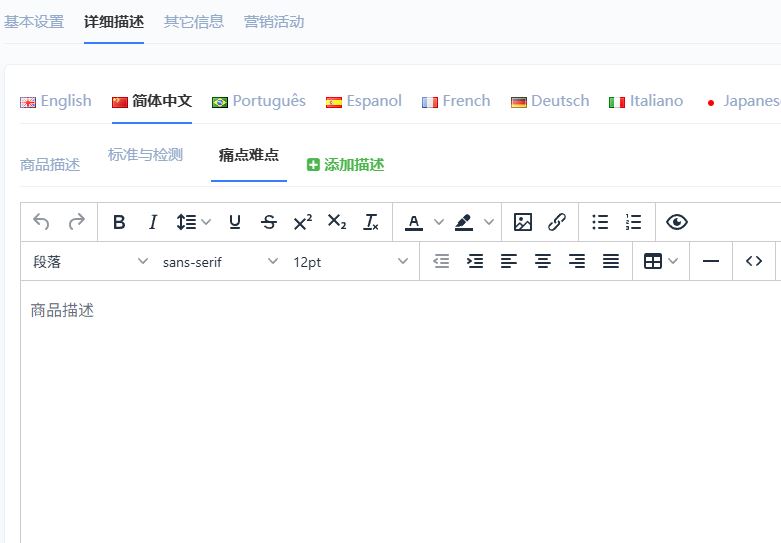The height and width of the screenshot is (543, 781).
Task: Switch language to English
Action: click(x=56, y=101)
